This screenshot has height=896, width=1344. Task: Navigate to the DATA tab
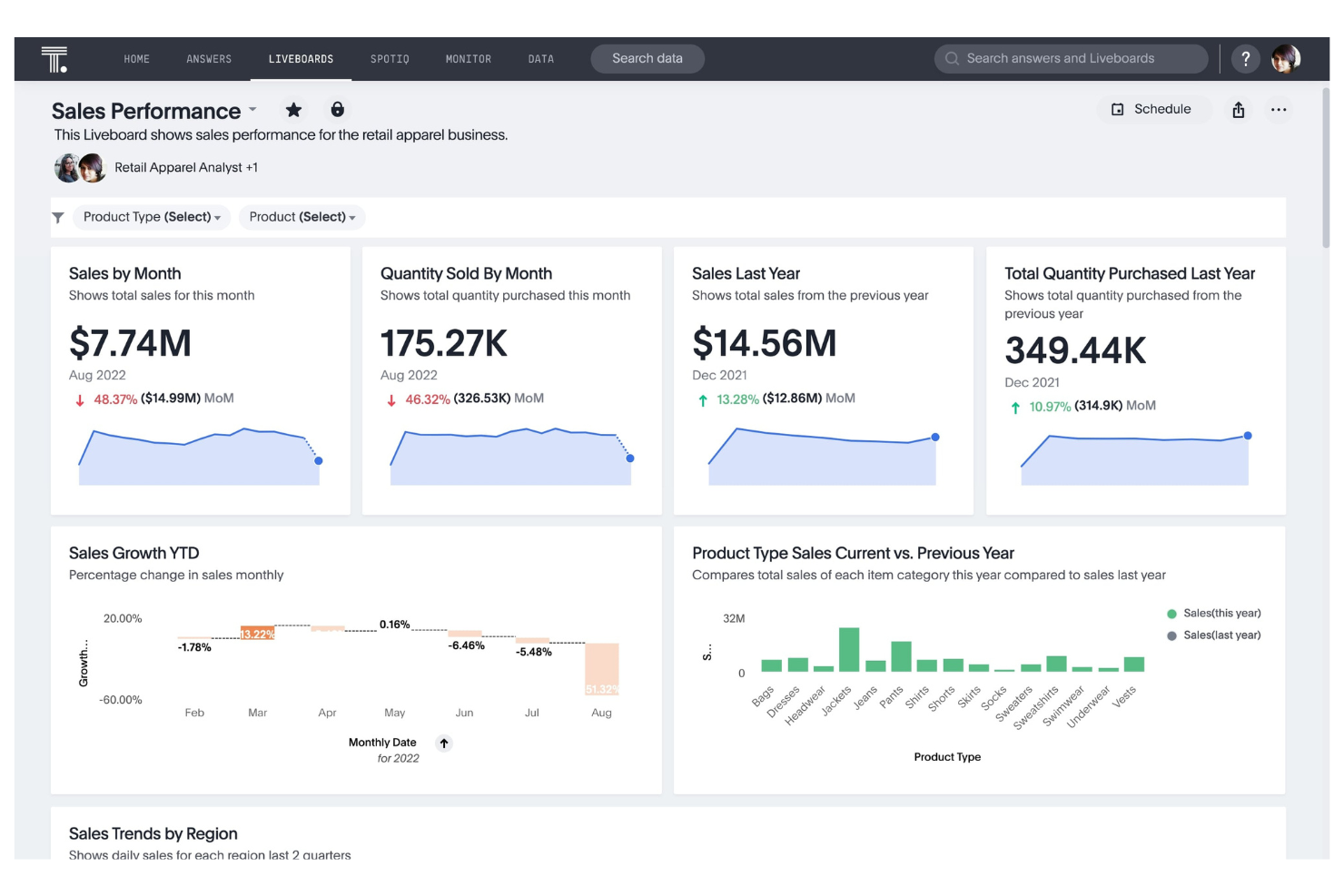[540, 58]
